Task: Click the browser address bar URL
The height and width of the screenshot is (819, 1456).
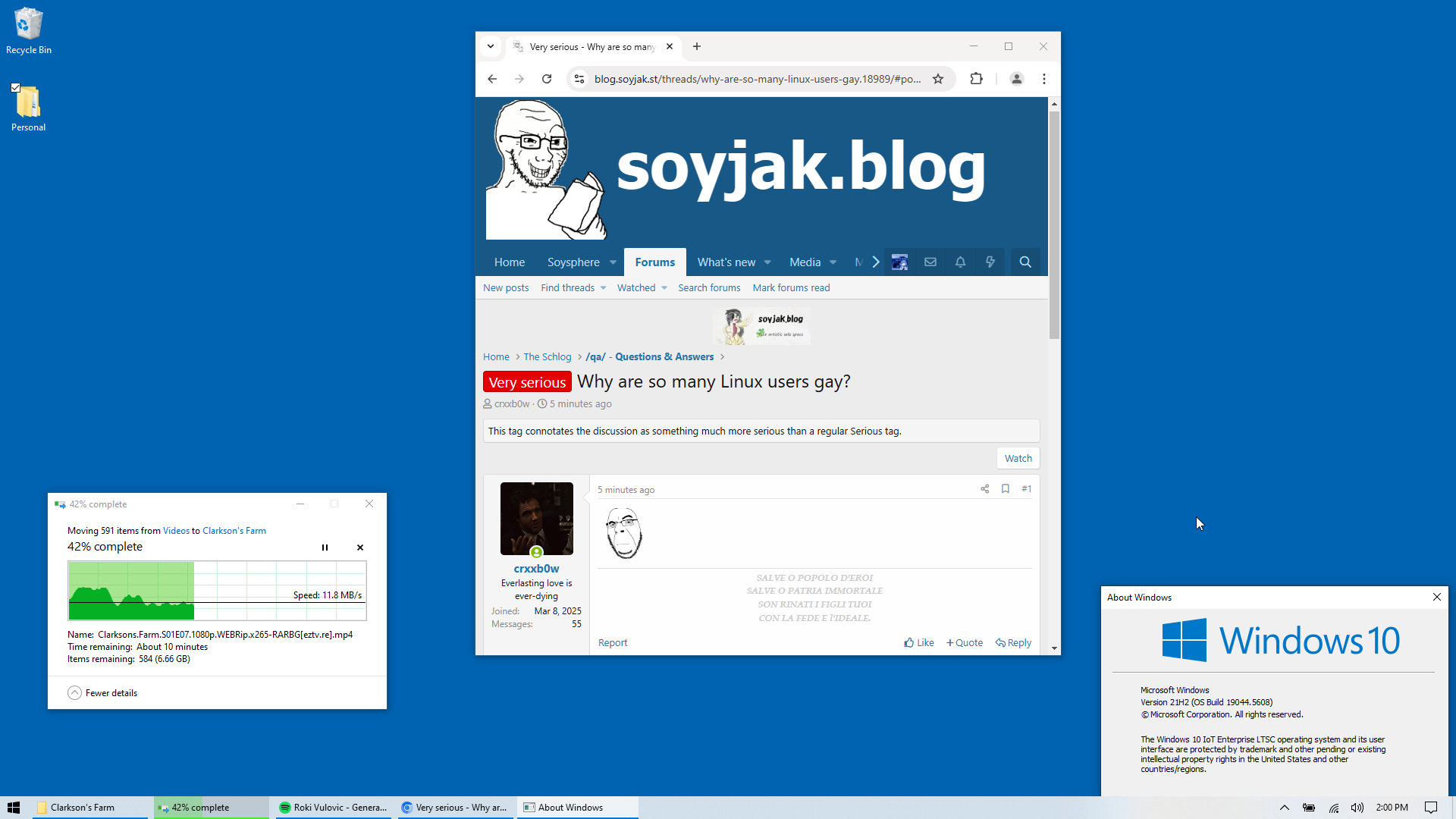Action: pyautogui.click(x=758, y=79)
